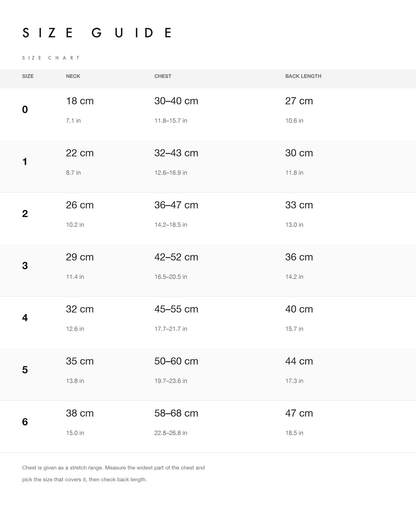The image size is (416, 508).
Task: Select the NECK column header
Action: pos(73,76)
